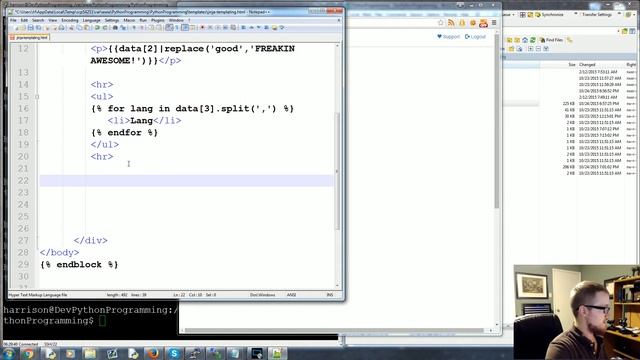This screenshot has width=640, height=360.
Task: Click the Changed column header in WinSCP
Action: (x=587, y=65)
